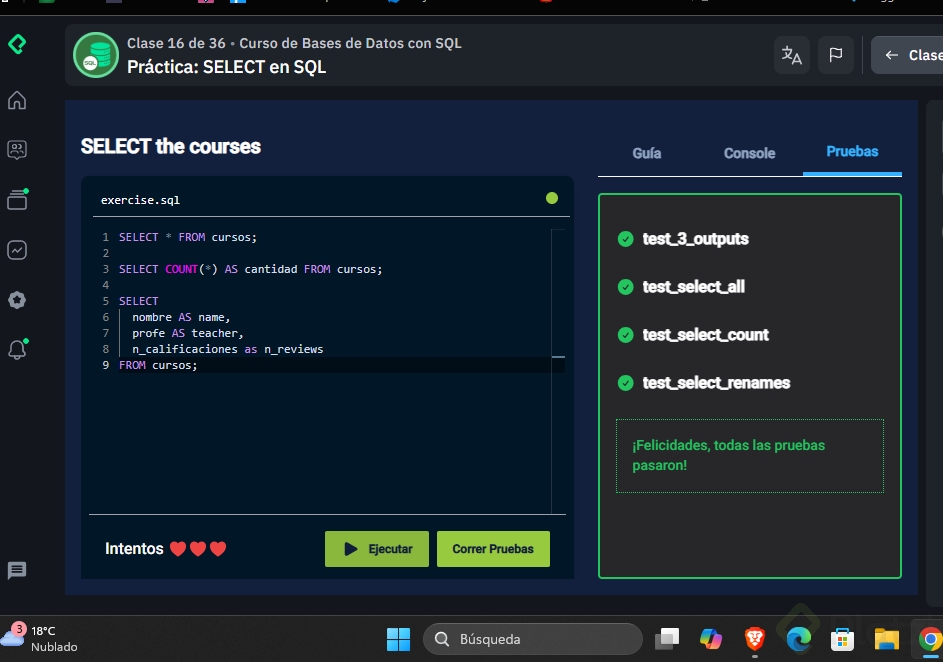The height and width of the screenshot is (662, 943).
Task: Click code line 6 nombre AS name
Action: point(181,317)
